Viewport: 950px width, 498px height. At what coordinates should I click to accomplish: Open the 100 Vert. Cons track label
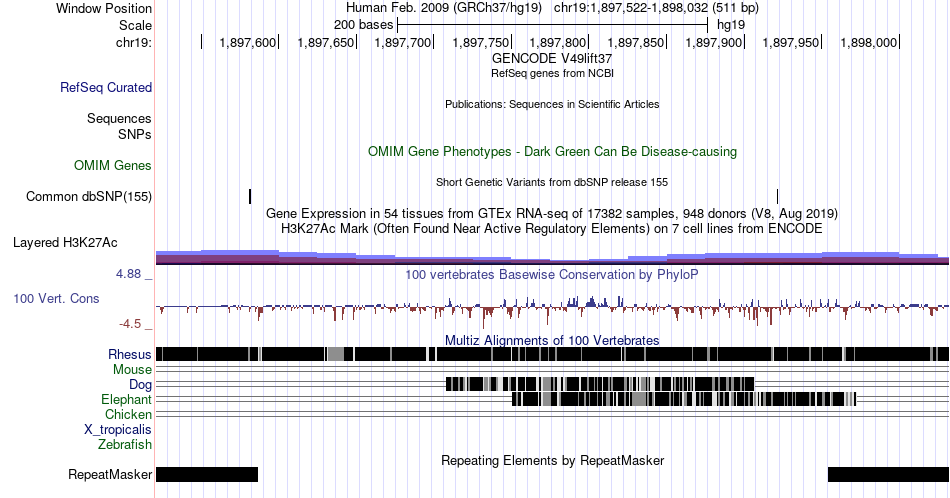tap(56, 298)
